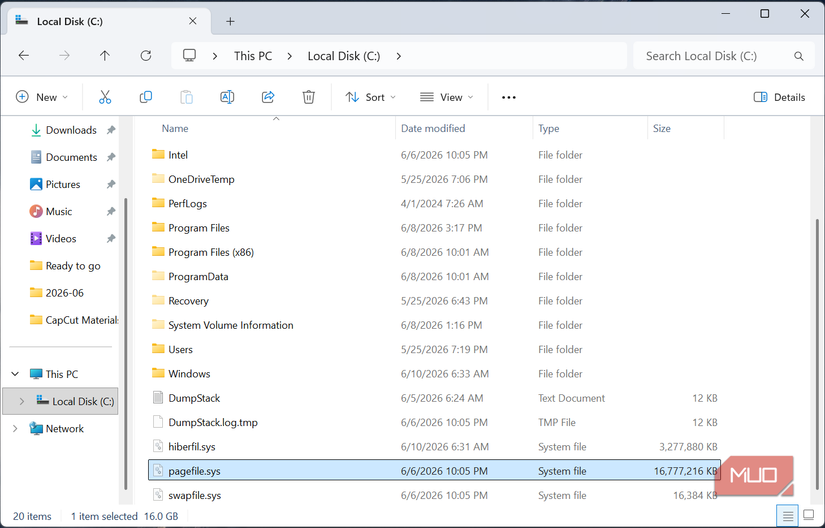Sort by Date modified column header
Image resolution: width=825 pixels, height=528 pixels.
[433, 128]
